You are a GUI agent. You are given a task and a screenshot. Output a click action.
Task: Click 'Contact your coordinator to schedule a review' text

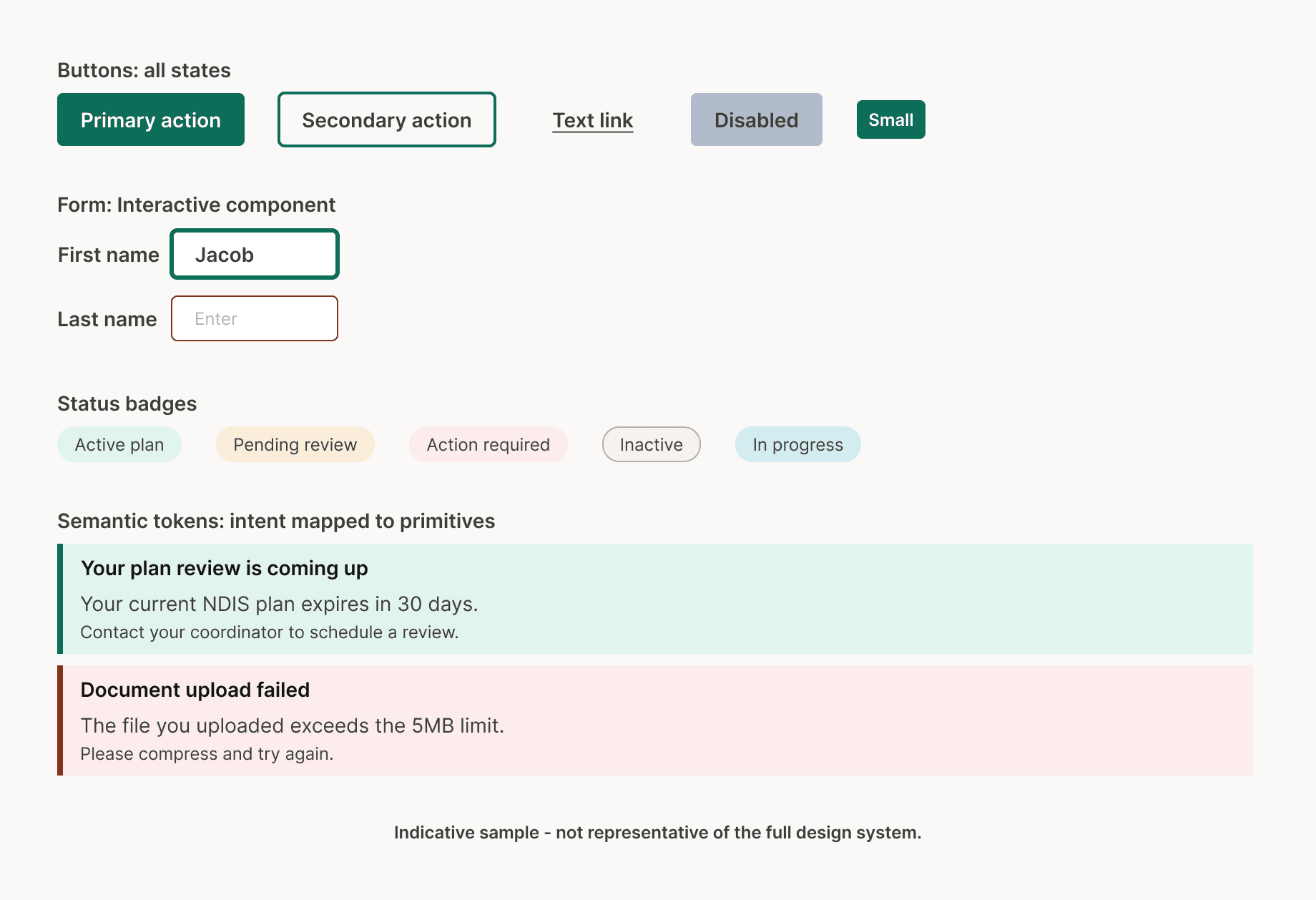(x=270, y=632)
